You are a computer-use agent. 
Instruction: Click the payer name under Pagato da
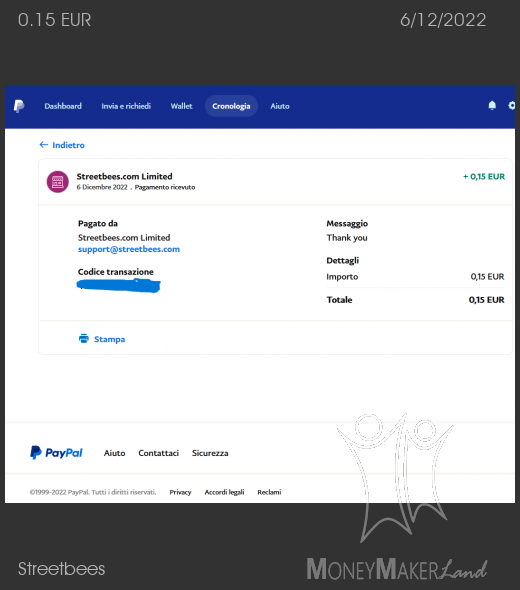point(124,238)
